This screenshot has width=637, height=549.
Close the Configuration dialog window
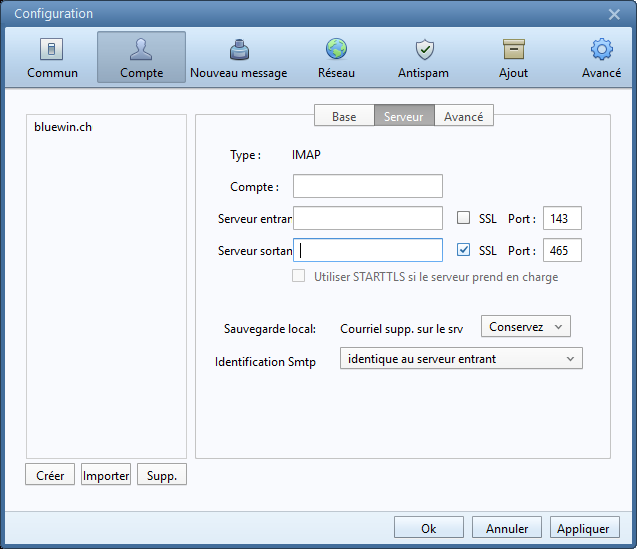click(x=614, y=14)
